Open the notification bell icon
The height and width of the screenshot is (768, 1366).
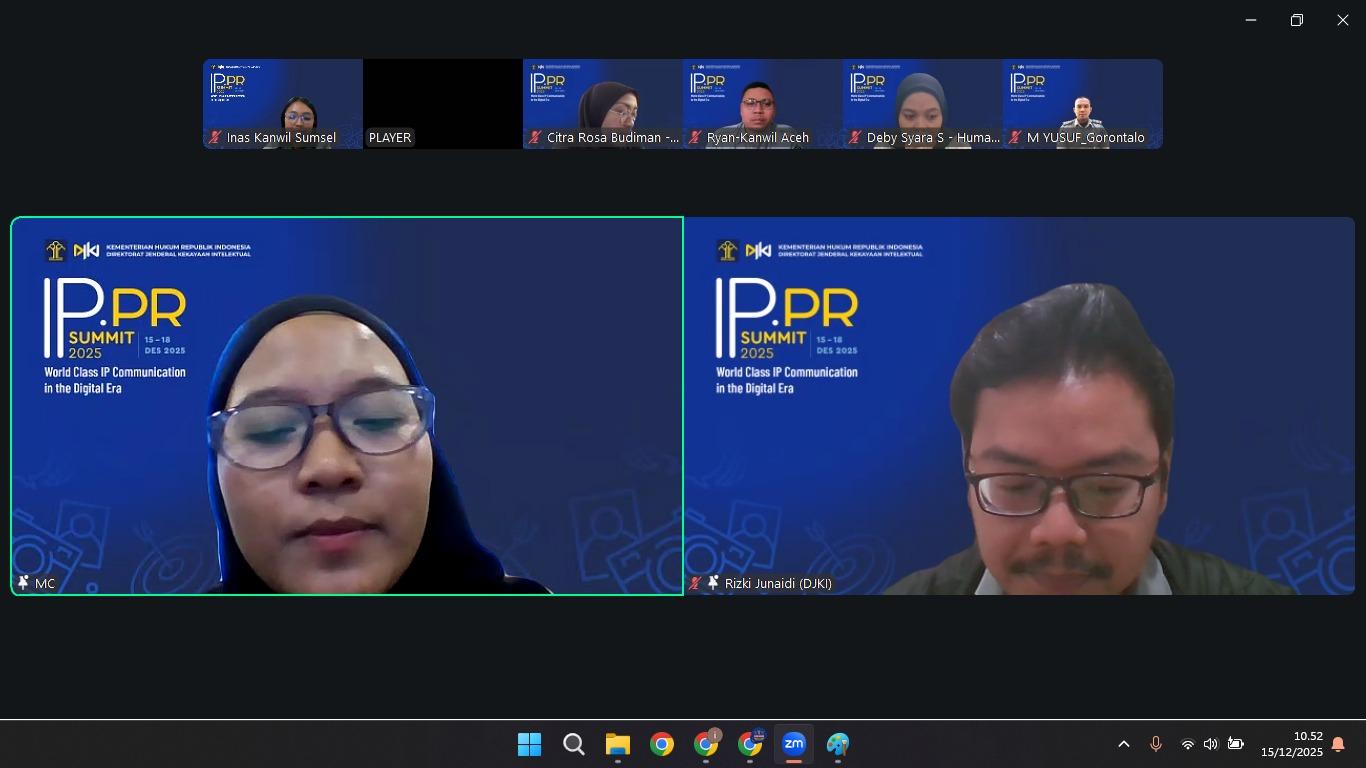(x=1338, y=744)
